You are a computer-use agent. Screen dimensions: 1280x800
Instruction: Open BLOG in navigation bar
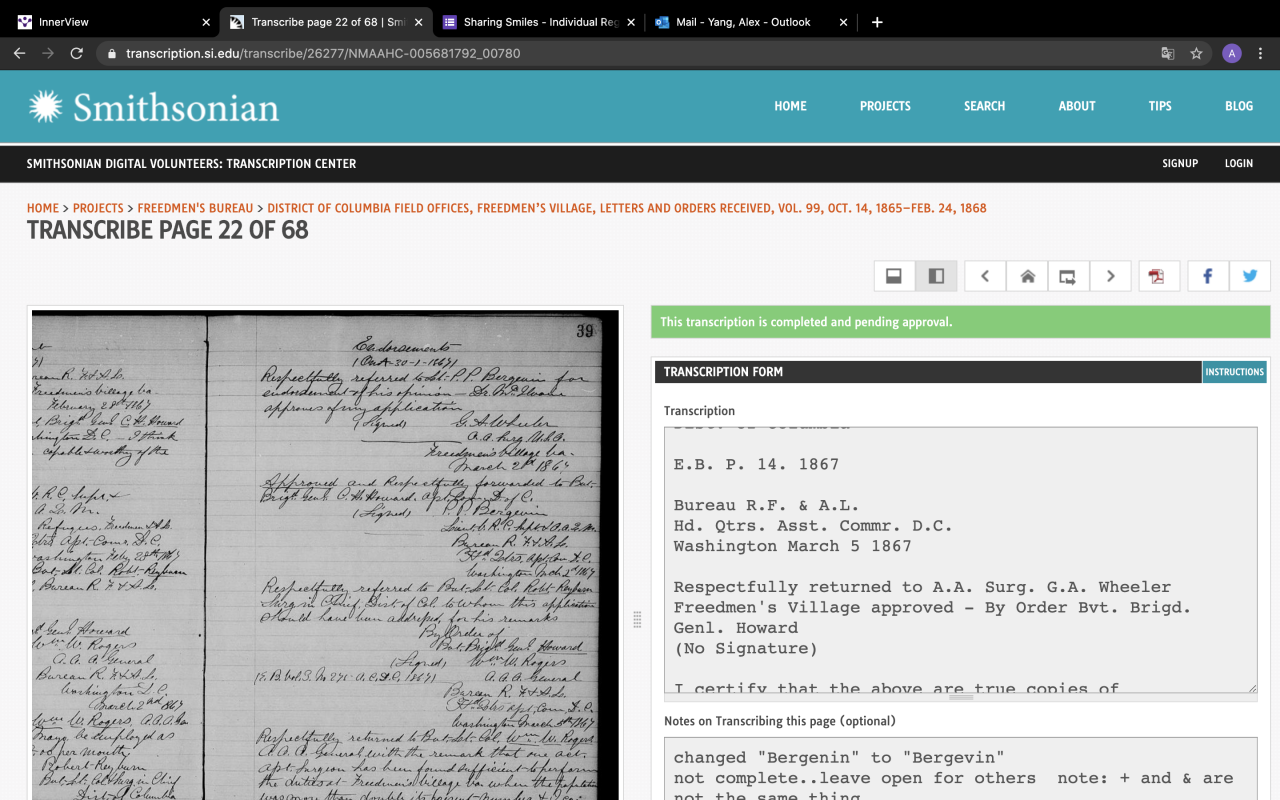[1239, 106]
